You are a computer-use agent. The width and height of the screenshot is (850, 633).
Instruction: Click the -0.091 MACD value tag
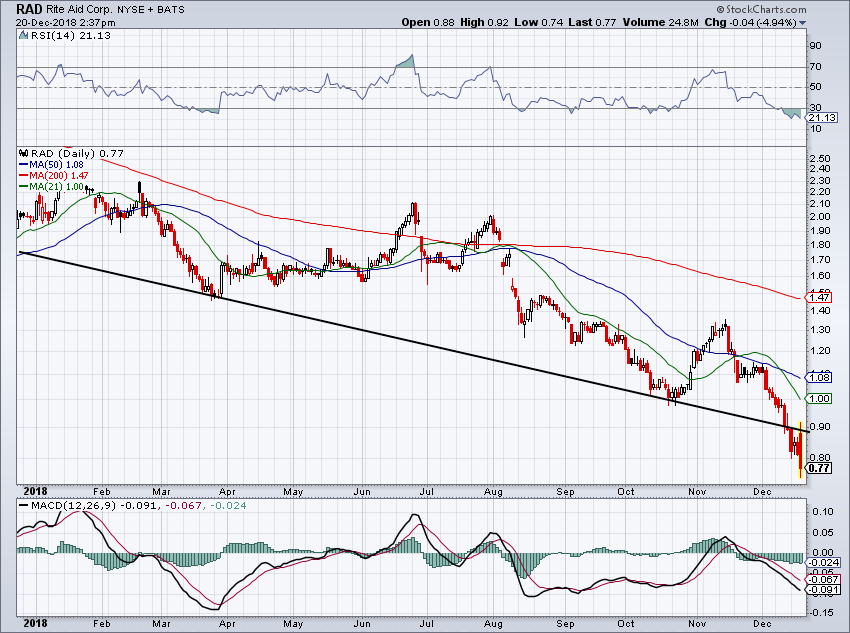coord(823,590)
